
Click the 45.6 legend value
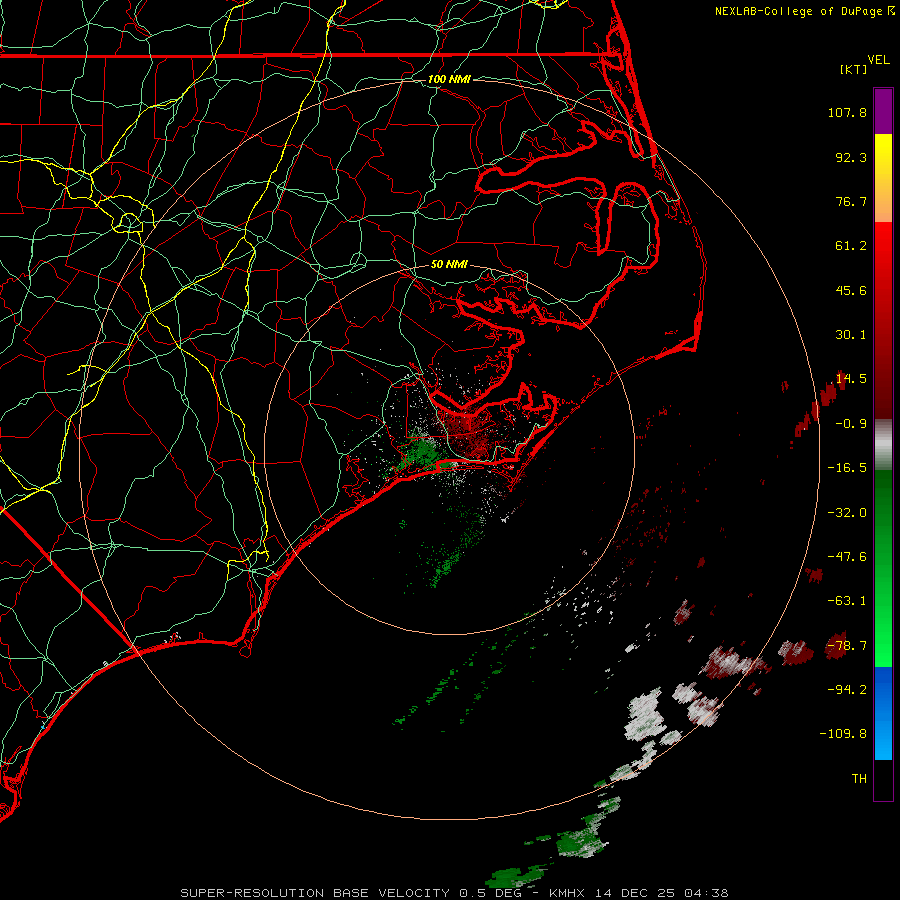[851, 290]
